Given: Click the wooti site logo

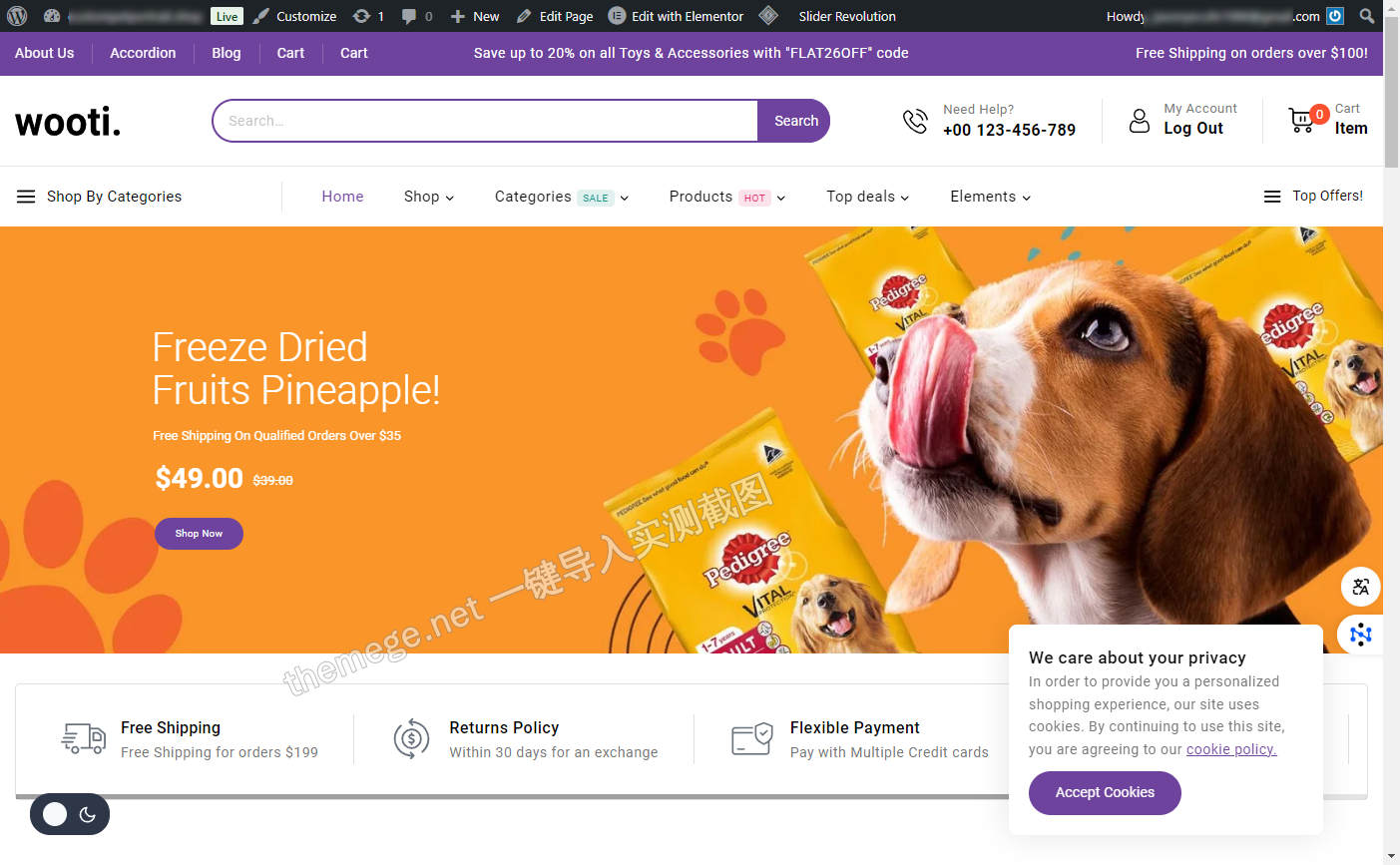Looking at the screenshot, I should click(68, 122).
